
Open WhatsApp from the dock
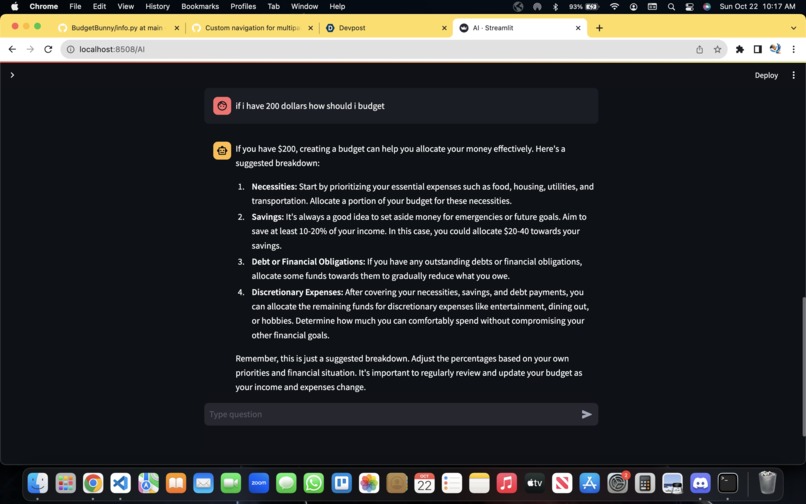tap(314, 483)
